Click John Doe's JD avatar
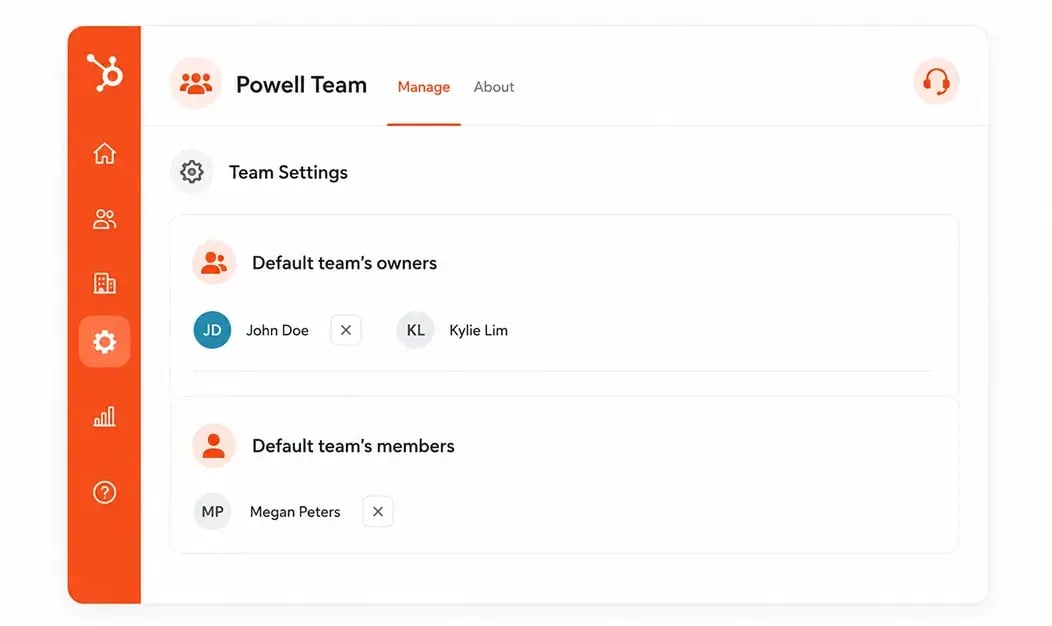The width and height of the screenshot is (1052, 626). pyautogui.click(x=212, y=330)
